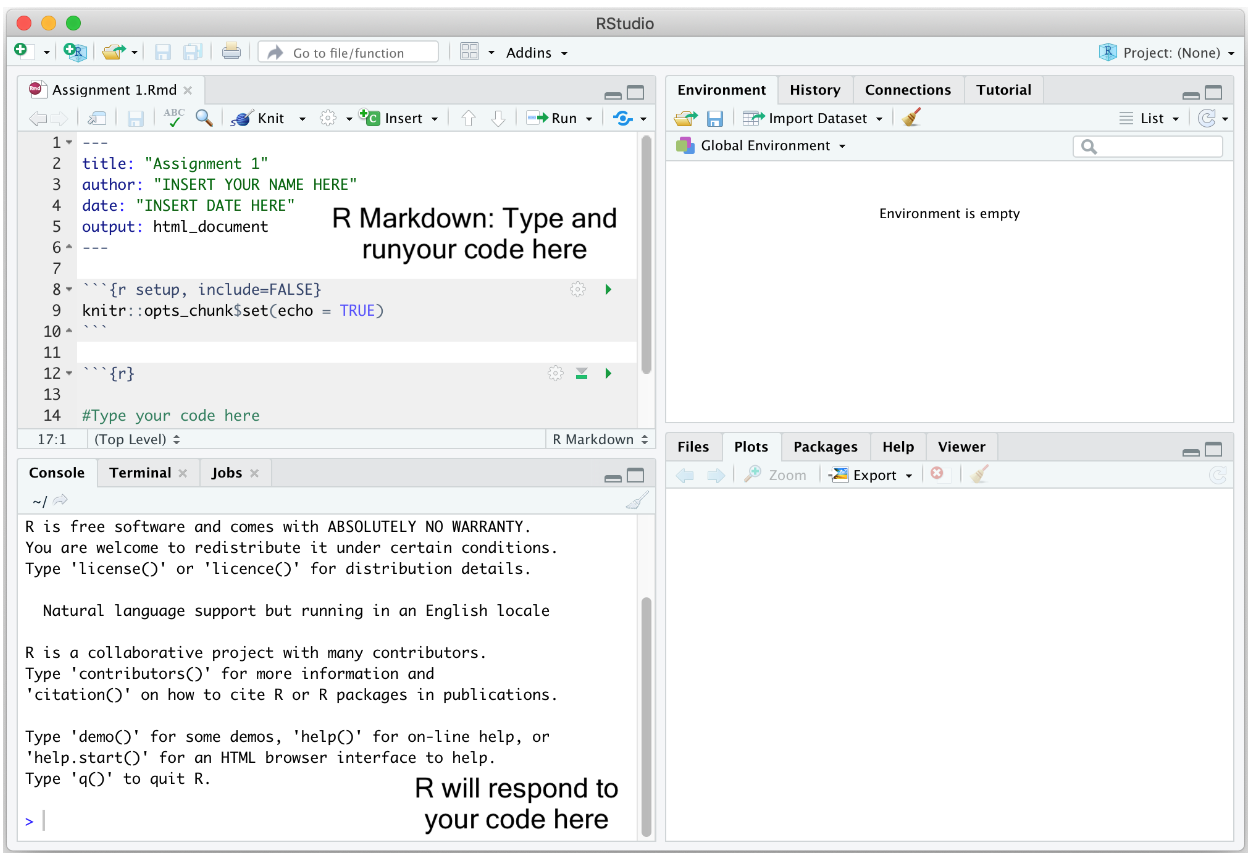Open the New File dropdown arrow
This screenshot has height=858, width=1255.
point(46,53)
